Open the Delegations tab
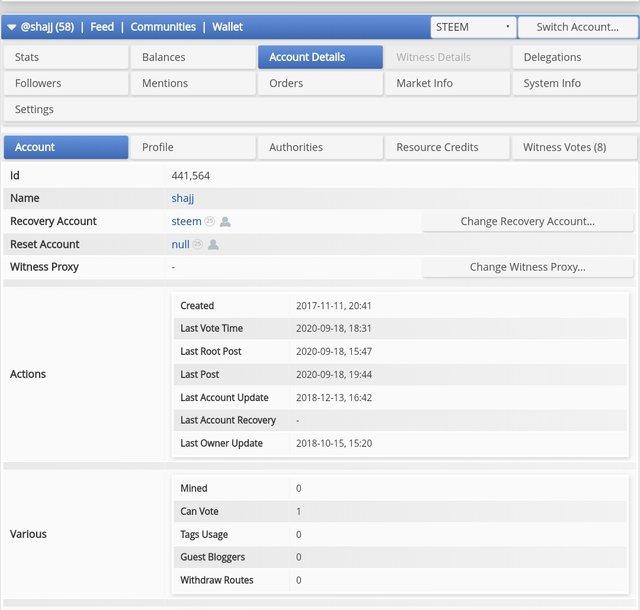Screen dimensions: 640x610 coord(575,57)
